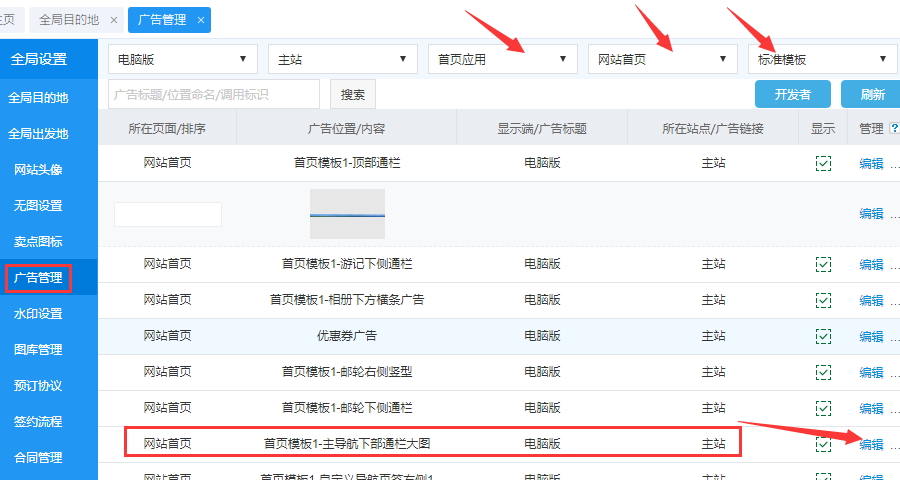Click the 刷新 button
This screenshot has height=480, width=900.
(x=870, y=95)
